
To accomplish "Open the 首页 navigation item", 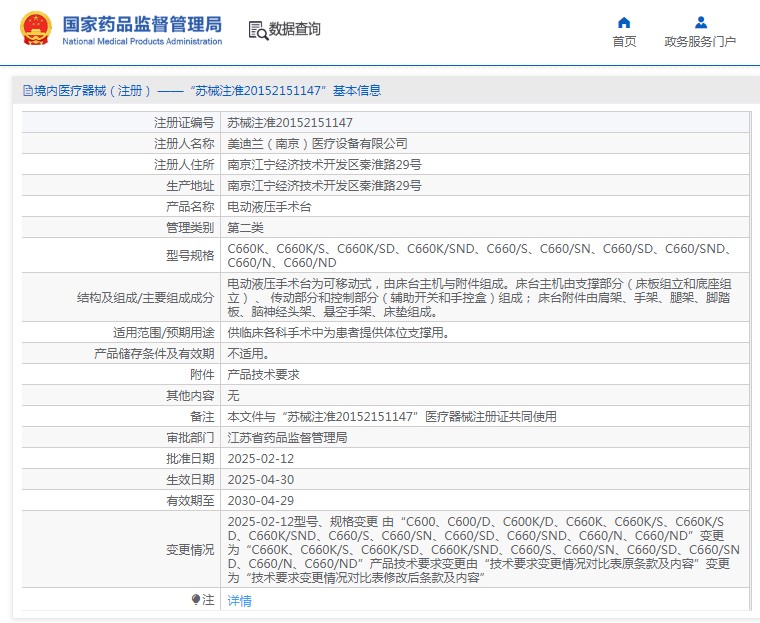I will pos(624,41).
